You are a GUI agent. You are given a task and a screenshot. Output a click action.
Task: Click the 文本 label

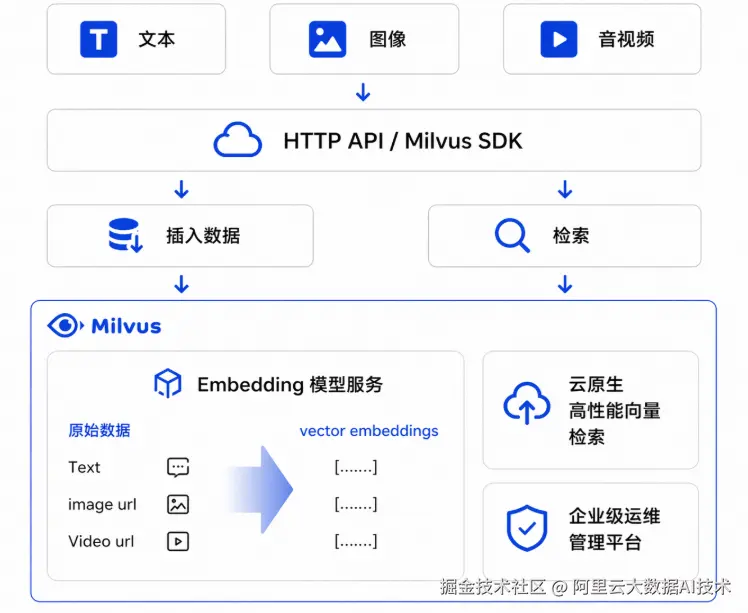pyautogui.click(x=157, y=39)
